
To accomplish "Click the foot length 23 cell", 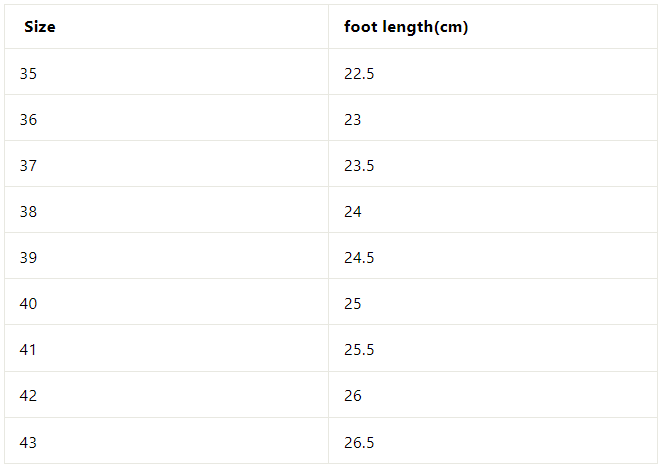I will [x=352, y=119].
